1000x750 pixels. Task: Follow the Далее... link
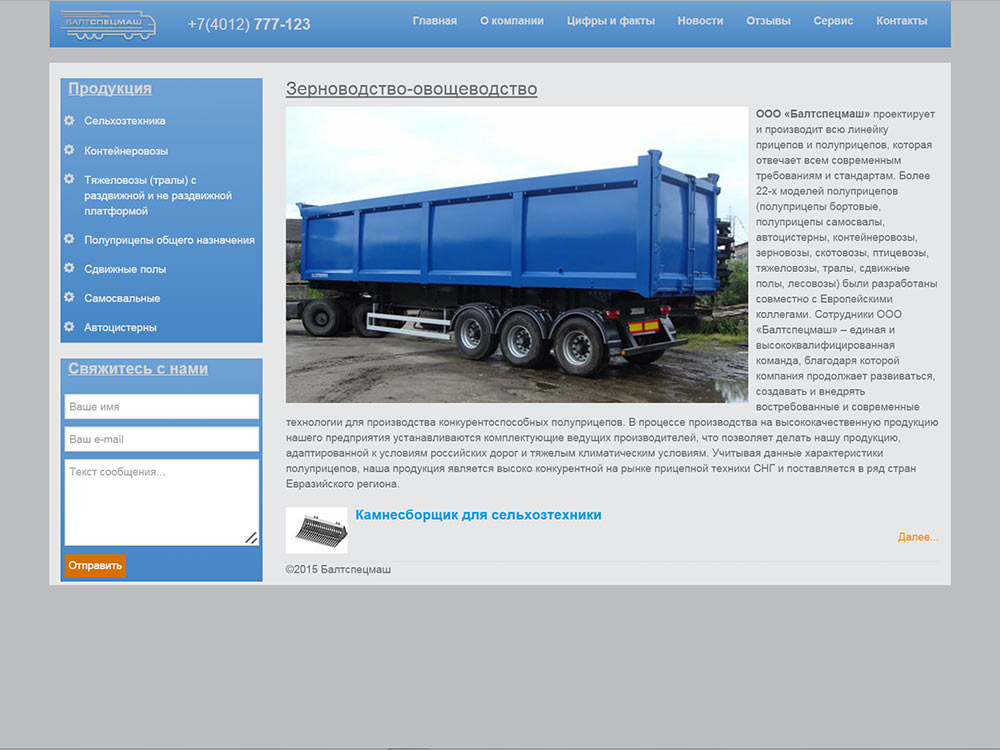point(918,537)
